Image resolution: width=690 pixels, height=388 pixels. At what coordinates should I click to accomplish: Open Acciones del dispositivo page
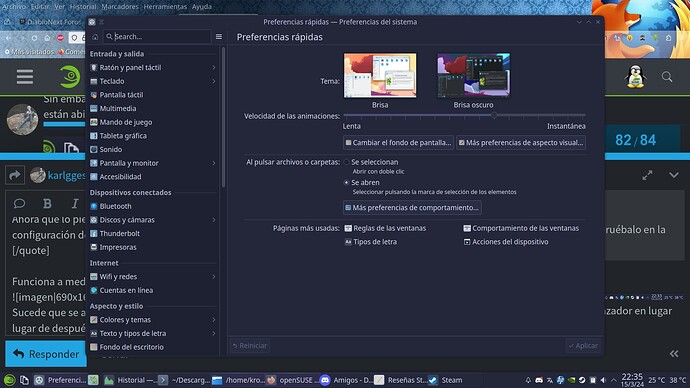(x=506, y=242)
